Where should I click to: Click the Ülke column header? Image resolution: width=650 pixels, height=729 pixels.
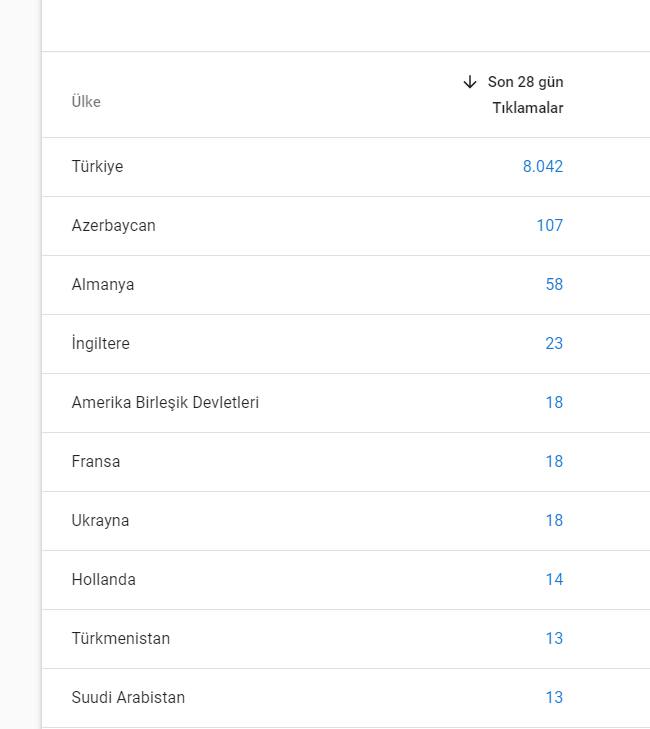coord(86,101)
